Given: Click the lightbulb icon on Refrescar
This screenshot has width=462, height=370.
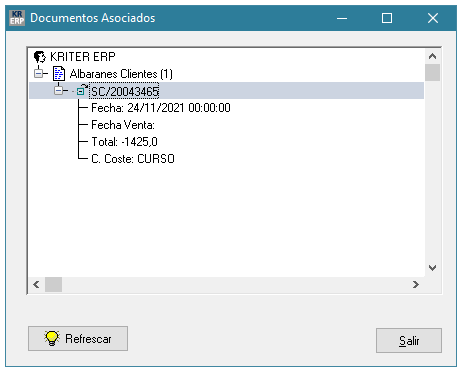Looking at the screenshot, I should click(52, 338).
